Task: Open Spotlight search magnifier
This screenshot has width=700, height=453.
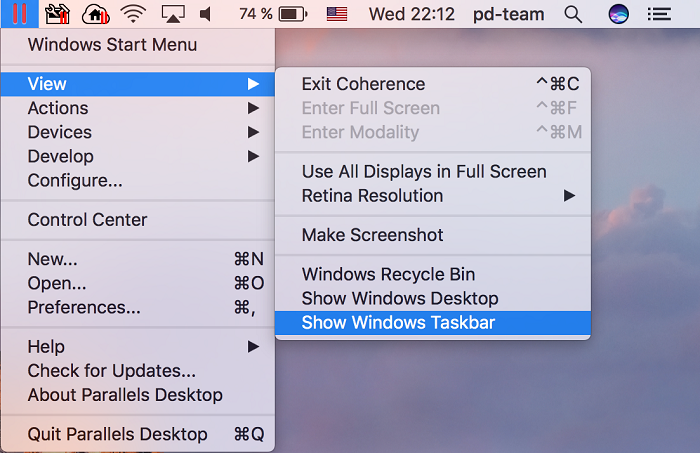Action: [x=573, y=14]
